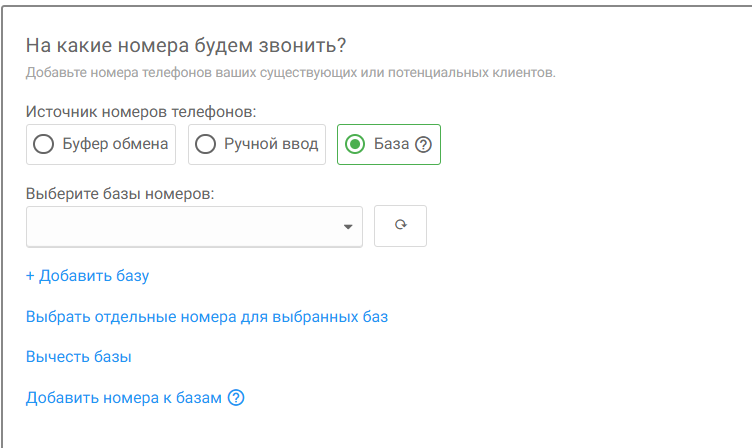Open the Выберите базы номеров combo box
The width and height of the screenshot is (752, 448).
(x=180, y=227)
